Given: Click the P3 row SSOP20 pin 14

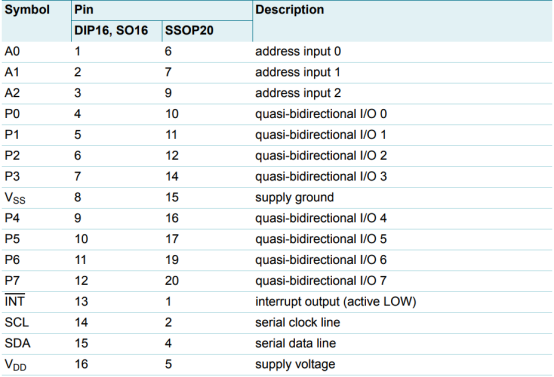Looking at the screenshot, I should point(172,177).
